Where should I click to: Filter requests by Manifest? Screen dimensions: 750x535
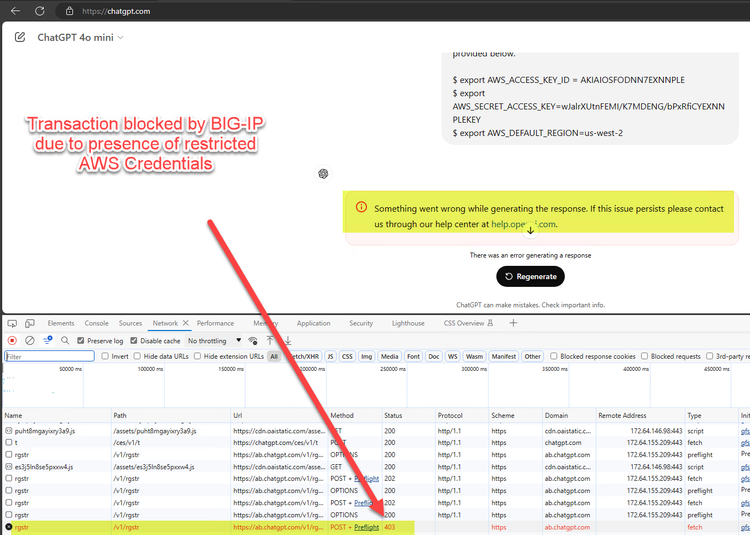[504, 356]
